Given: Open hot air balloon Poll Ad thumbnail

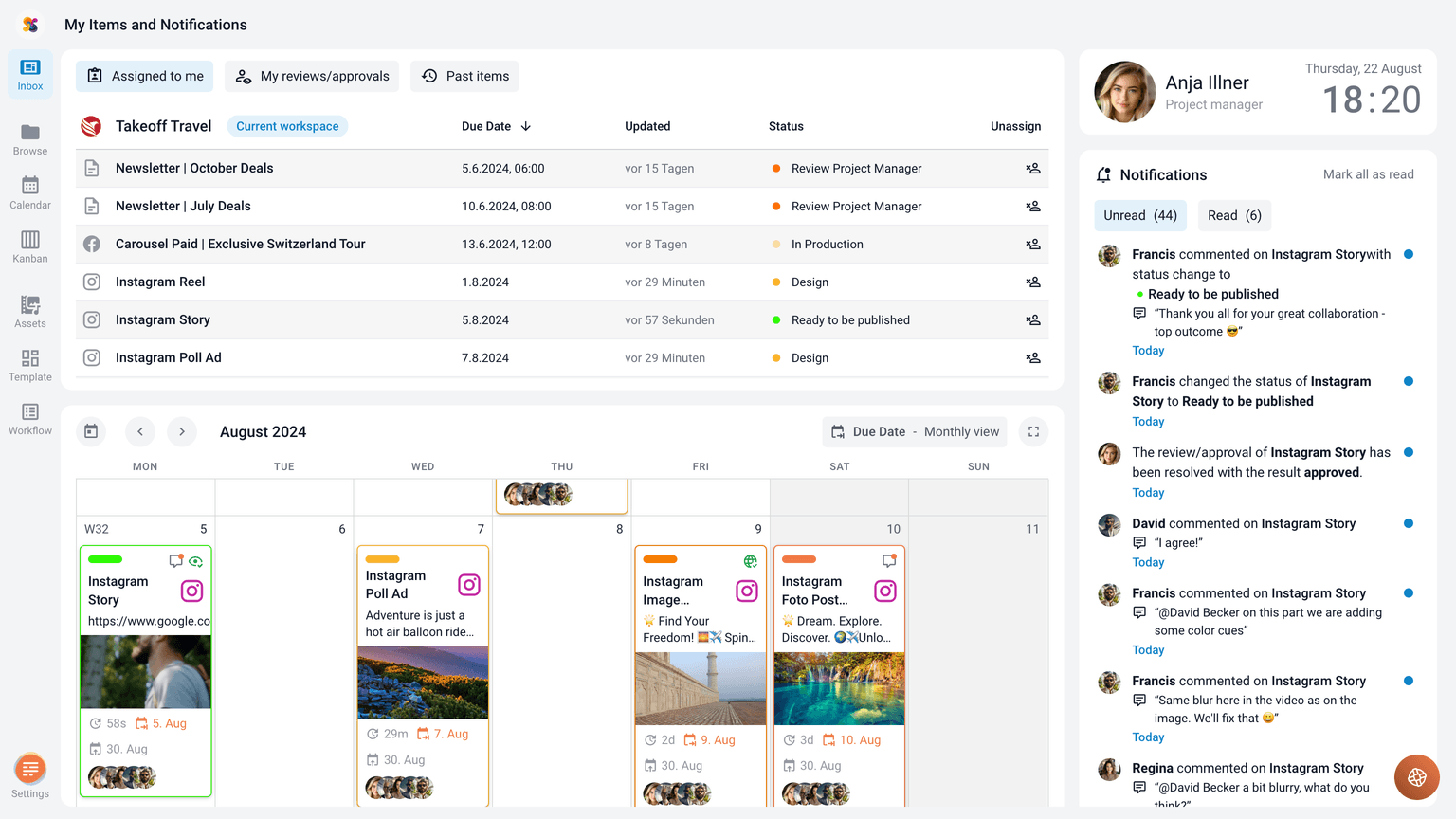Looking at the screenshot, I should (x=423, y=682).
